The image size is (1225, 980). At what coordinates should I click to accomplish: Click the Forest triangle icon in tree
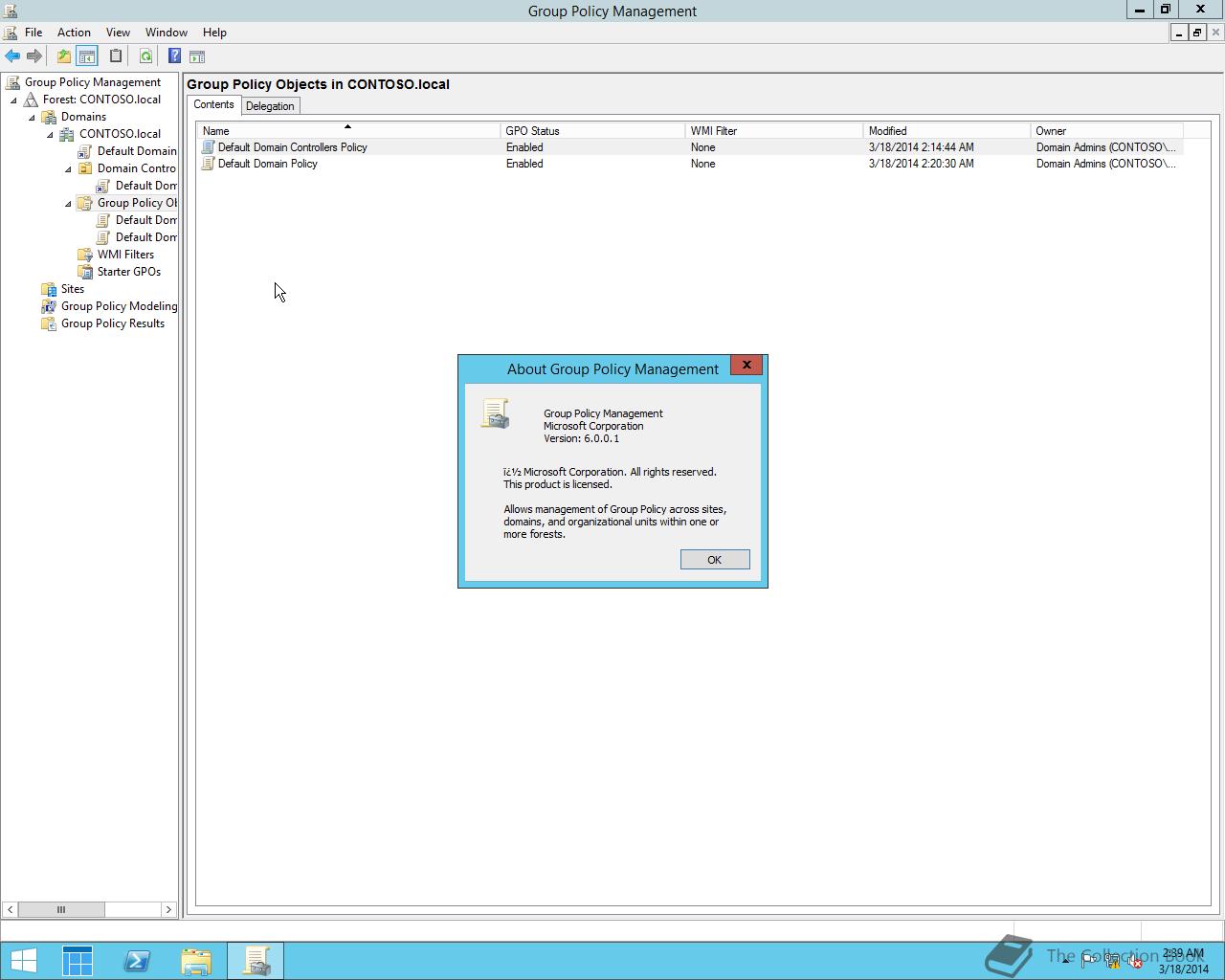coord(31,100)
